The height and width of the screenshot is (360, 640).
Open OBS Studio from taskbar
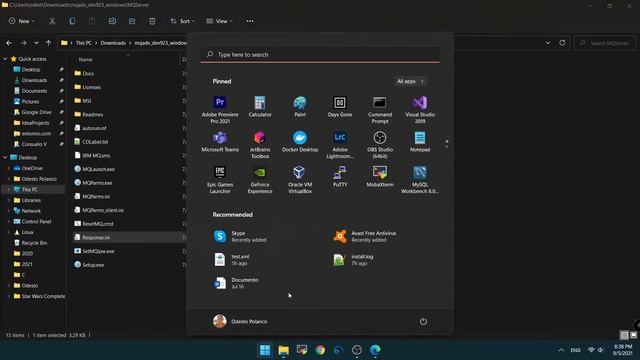click(x=357, y=350)
